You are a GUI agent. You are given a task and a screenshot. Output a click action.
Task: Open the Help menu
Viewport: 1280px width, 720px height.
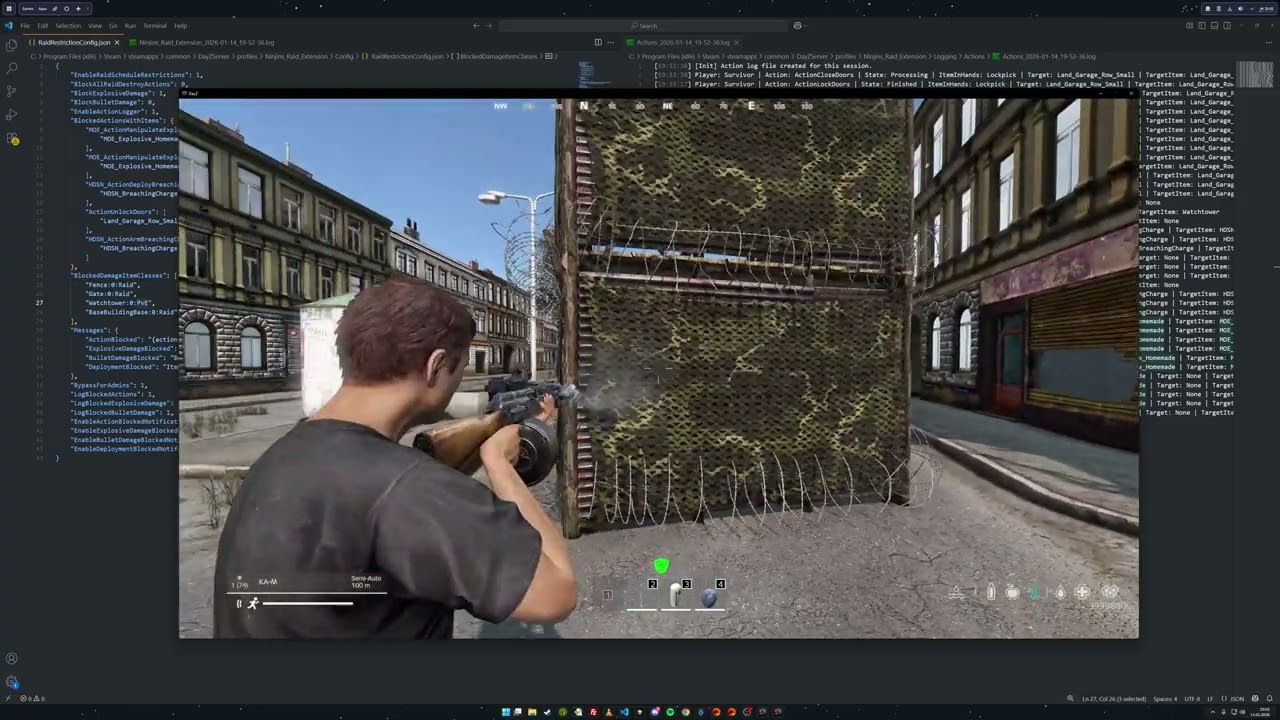(x=180, y=25)
